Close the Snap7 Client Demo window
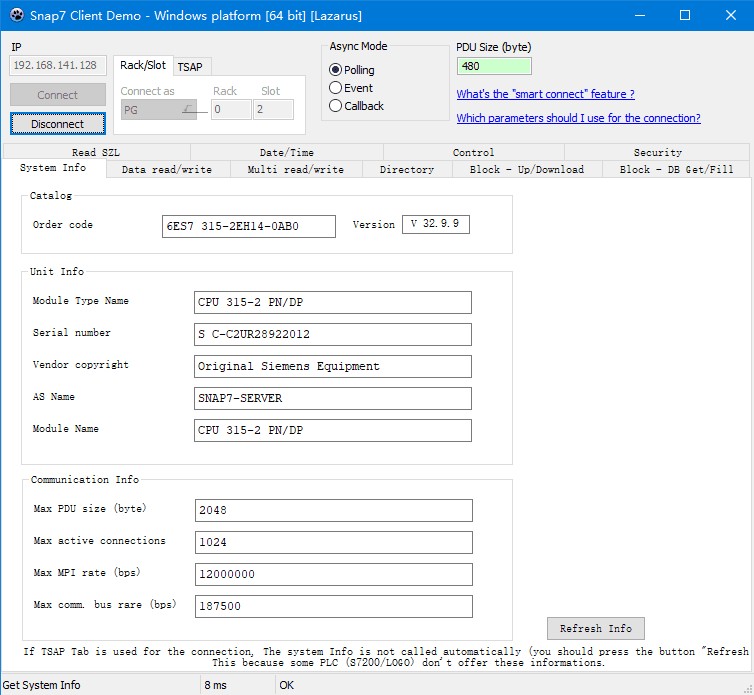The image size is (754, 695). point(730,15)
